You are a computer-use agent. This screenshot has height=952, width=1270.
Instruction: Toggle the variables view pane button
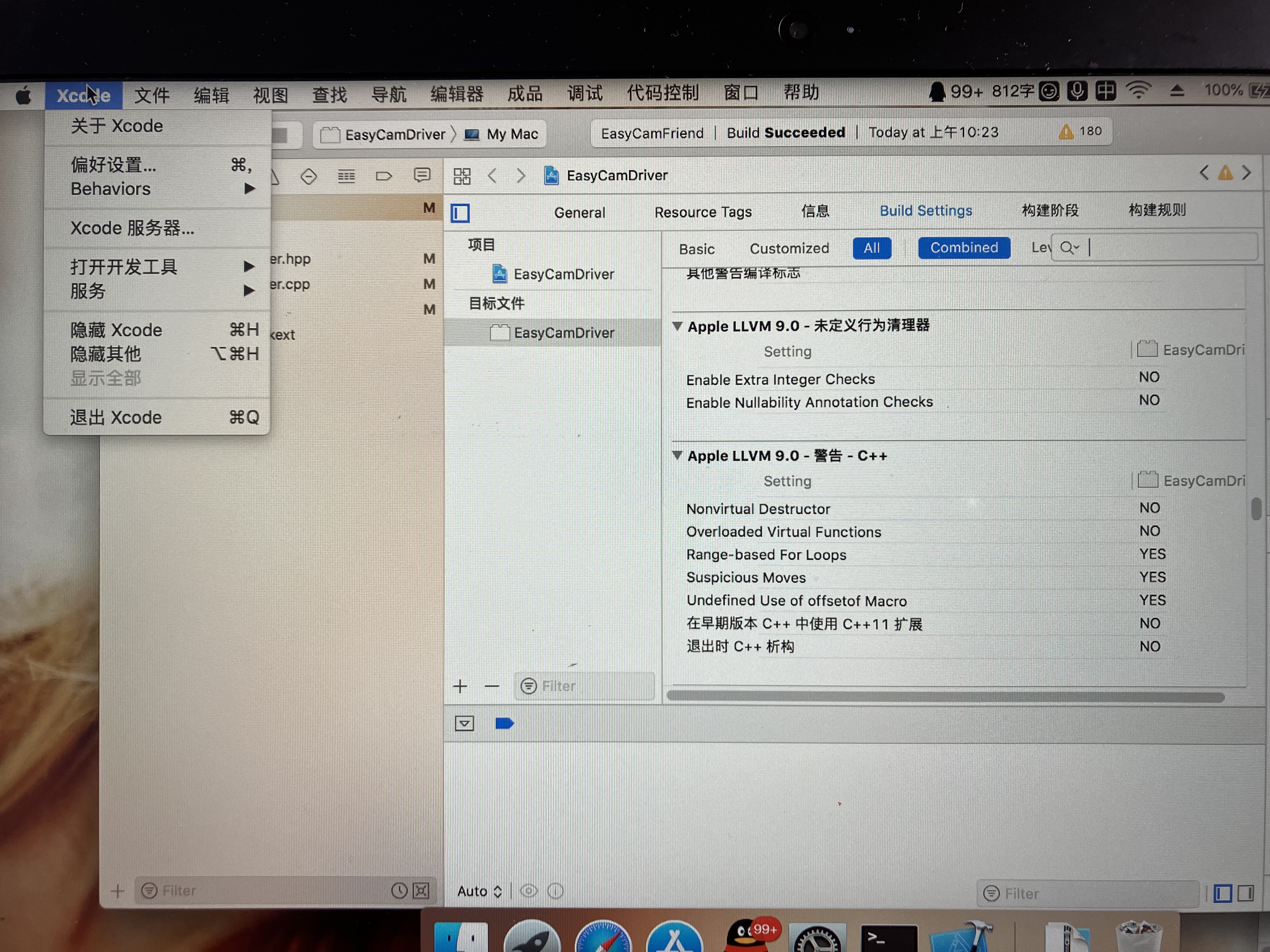pos(1223,893)
